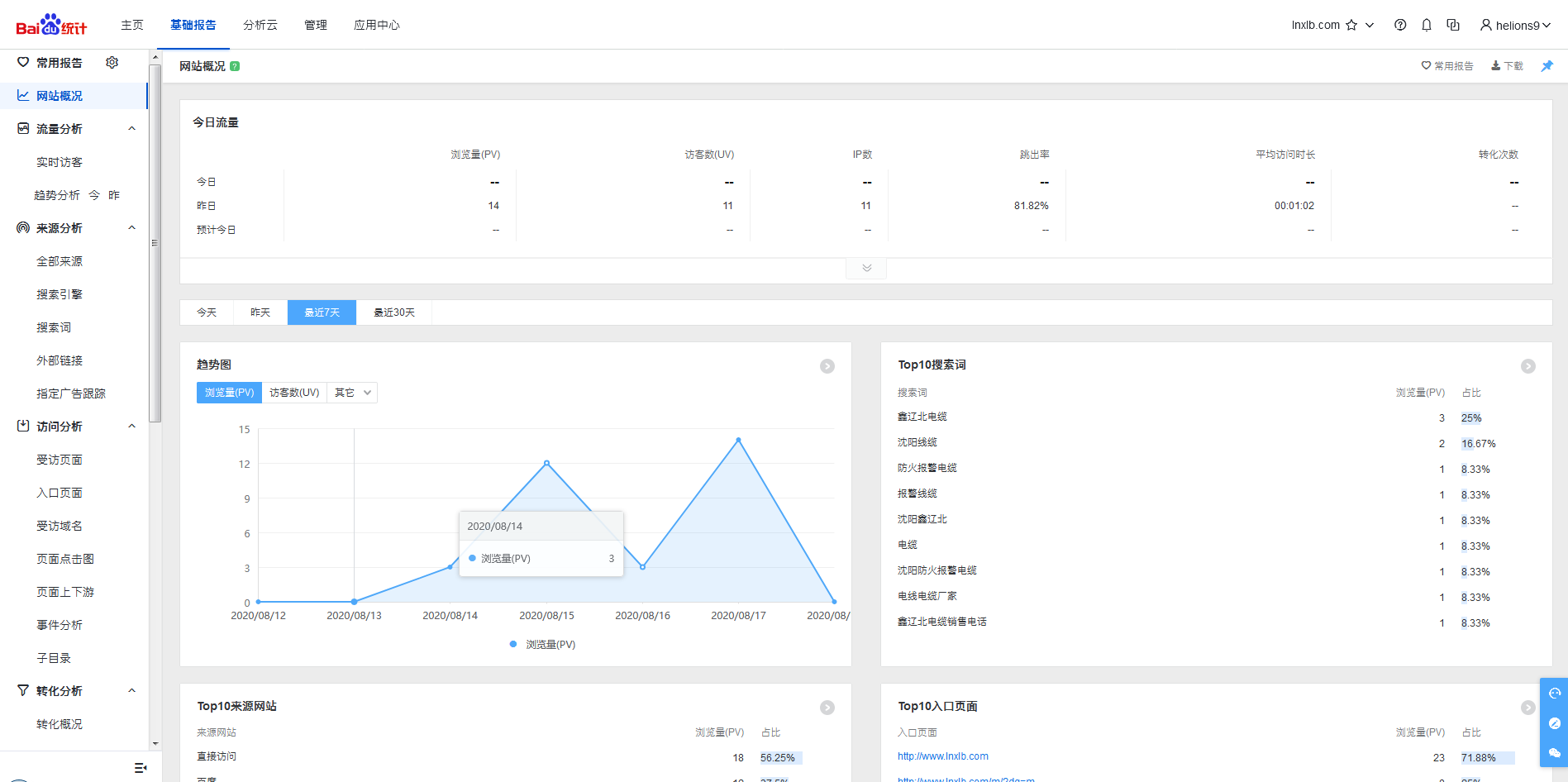Click the sidebar vertical scrollbar thumb
Screen dimensions: 1568x782
click(155, 243)
